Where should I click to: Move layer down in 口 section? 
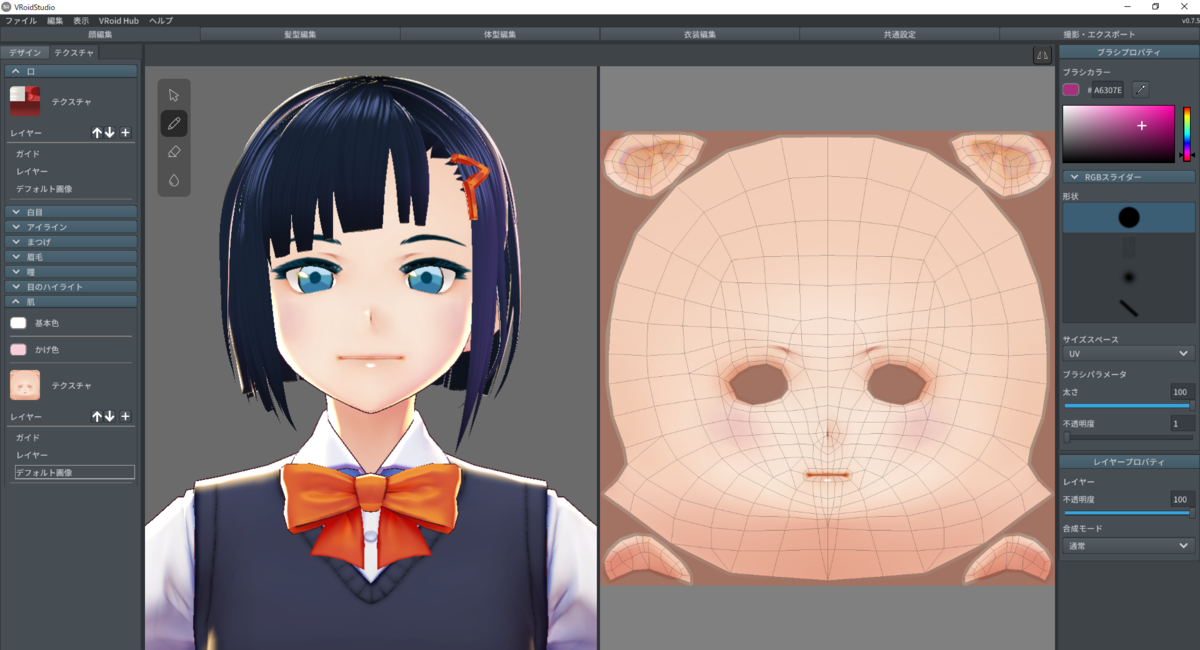pyautogui.click(x=110, y=132)
